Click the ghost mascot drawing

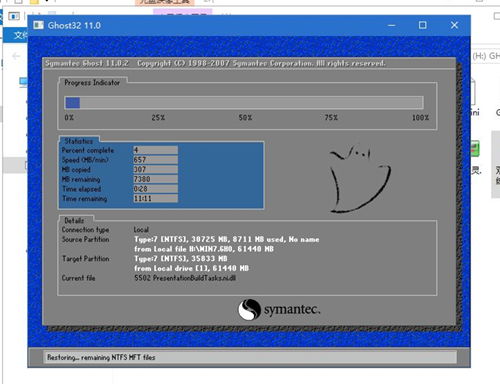click(x=359, y=179)
